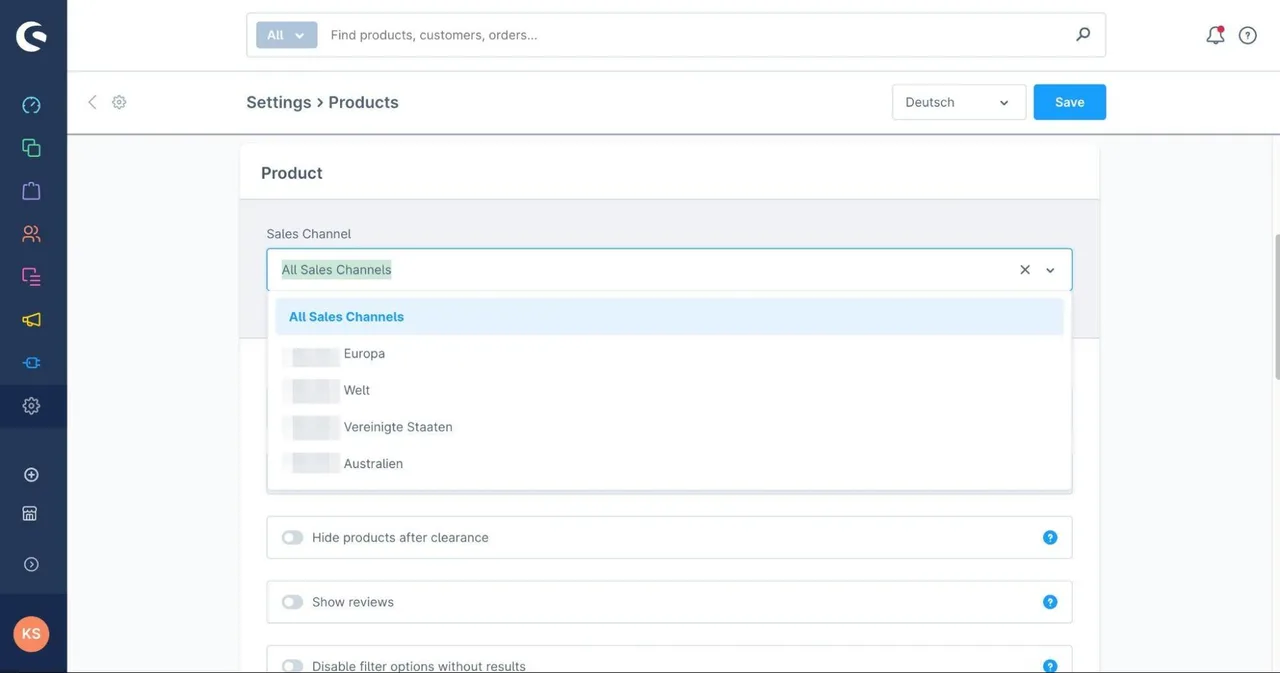Open the Marketing megaphone icon
The height and width of the screenshot is (673, 1280).
point(31,320)
